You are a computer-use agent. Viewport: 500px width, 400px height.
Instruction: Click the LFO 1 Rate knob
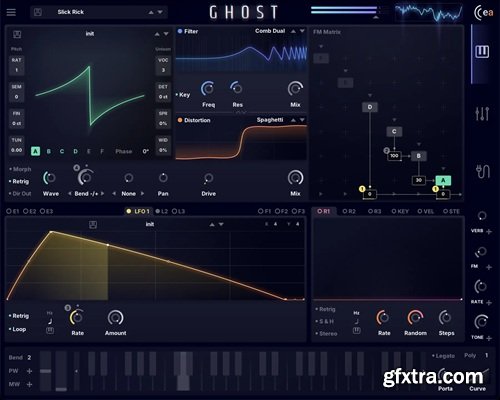77,317
